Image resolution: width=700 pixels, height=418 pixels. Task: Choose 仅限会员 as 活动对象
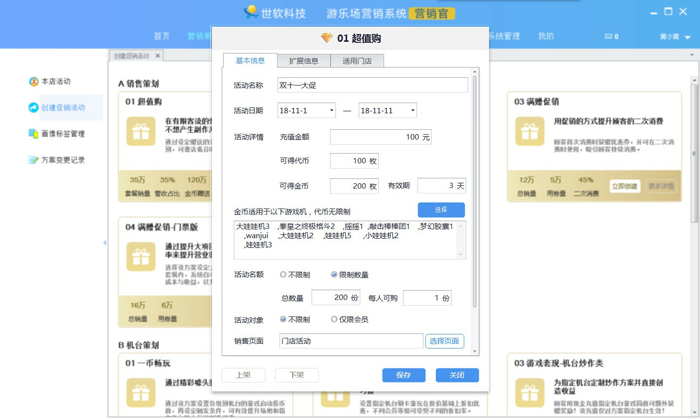[334, 320]
